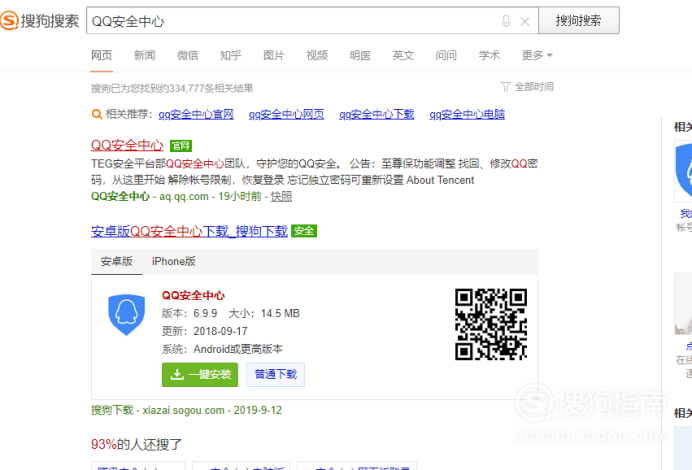The width and height of the screenshot is (692, 470).
Task: Activate the microphone voice search icon
Action: pos(506,21)
